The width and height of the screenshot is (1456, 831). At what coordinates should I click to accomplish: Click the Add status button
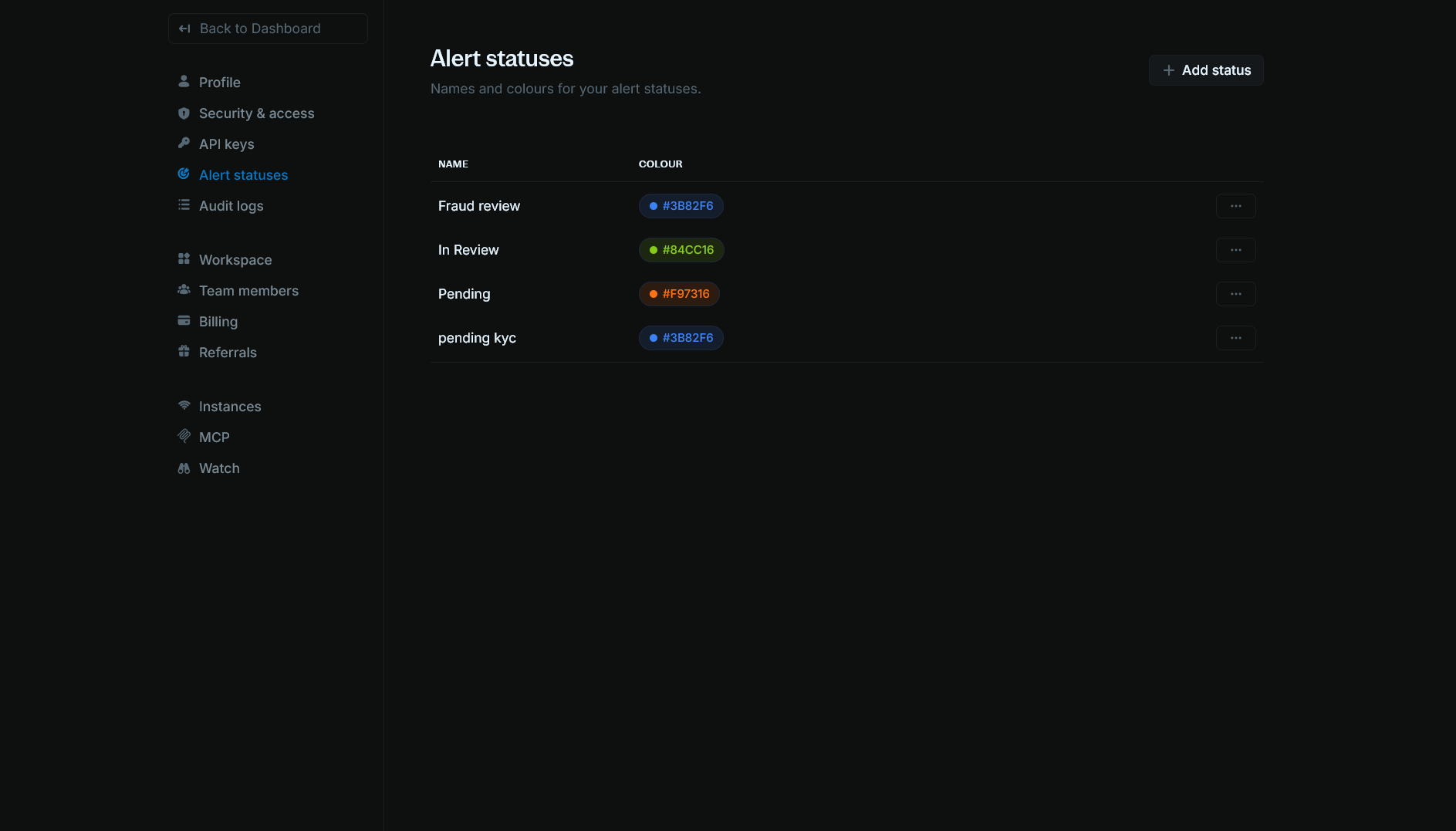[1205, 70]
